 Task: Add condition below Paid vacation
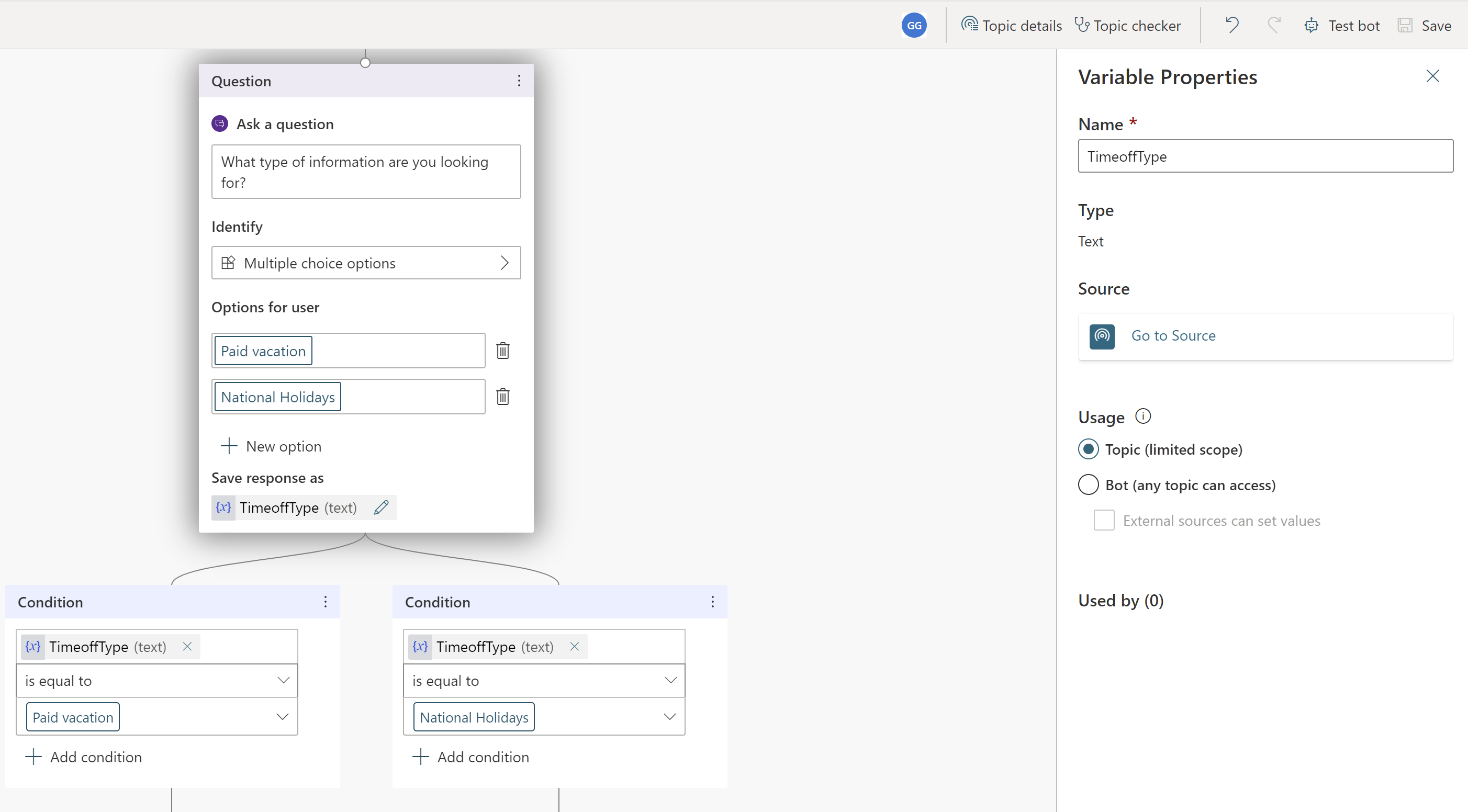(84, 757)
